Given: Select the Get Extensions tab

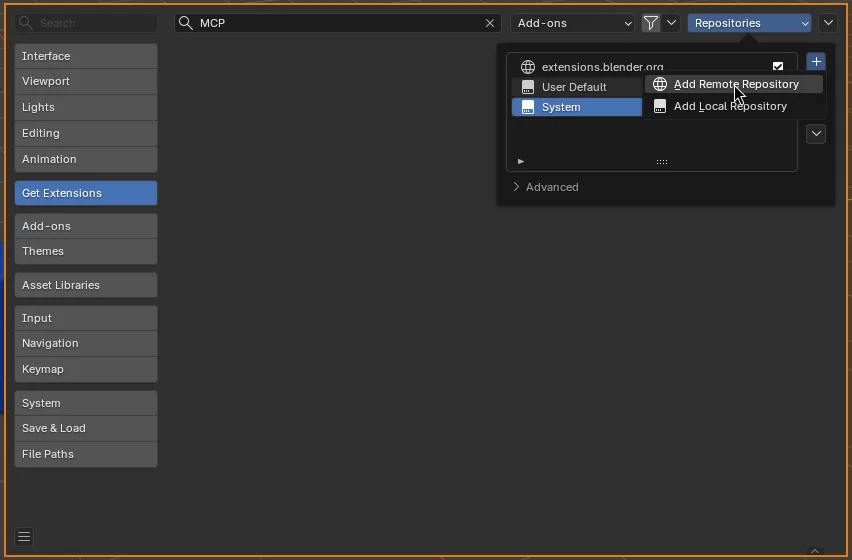Looking at the screenshot, I should point(86,193).
